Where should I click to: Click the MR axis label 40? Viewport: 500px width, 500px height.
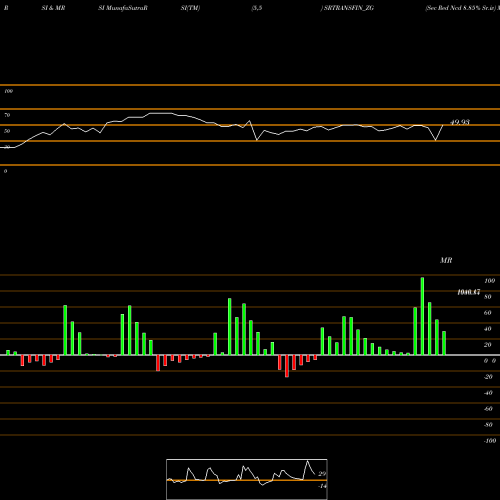488,329
